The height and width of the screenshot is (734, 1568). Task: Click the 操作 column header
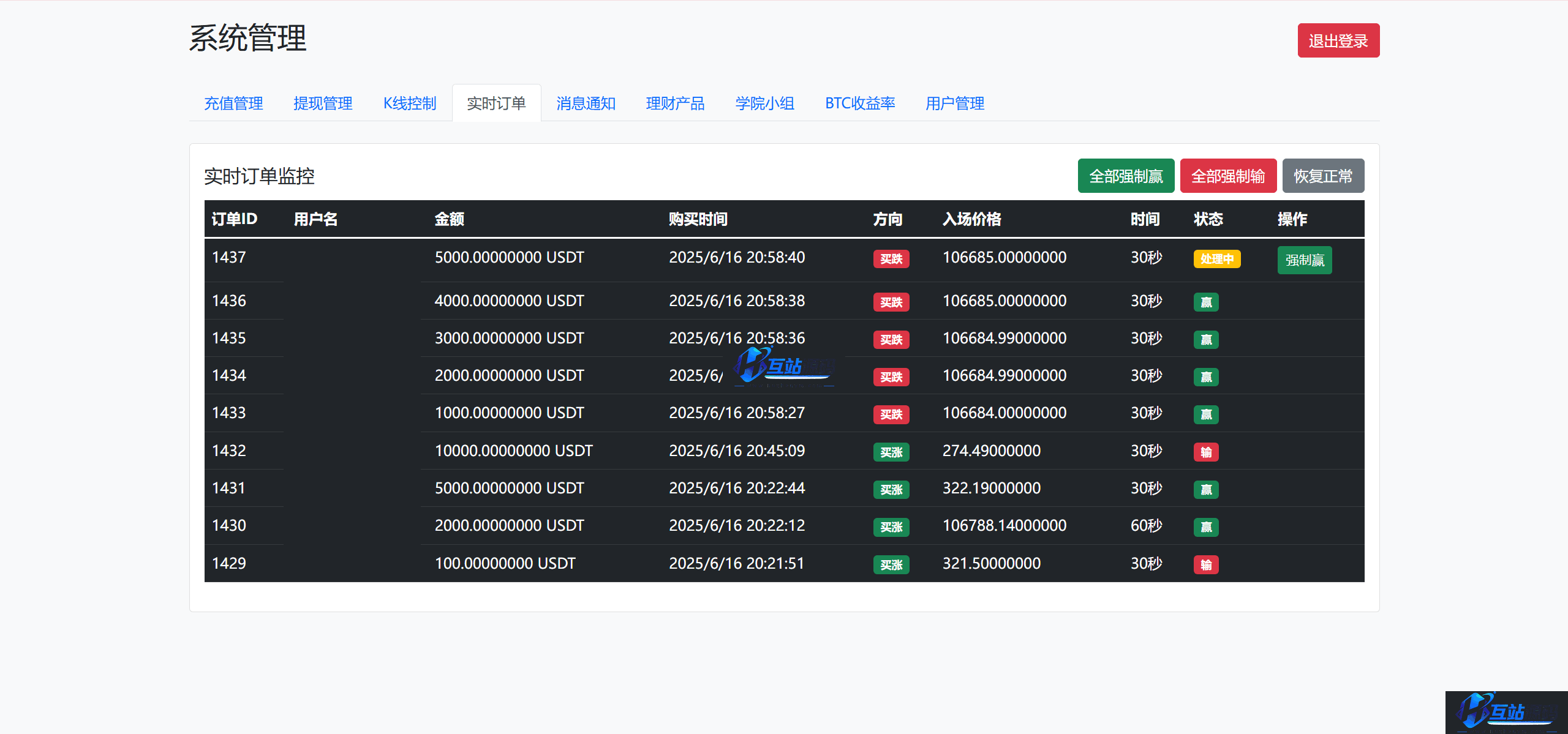(1292, 219)
